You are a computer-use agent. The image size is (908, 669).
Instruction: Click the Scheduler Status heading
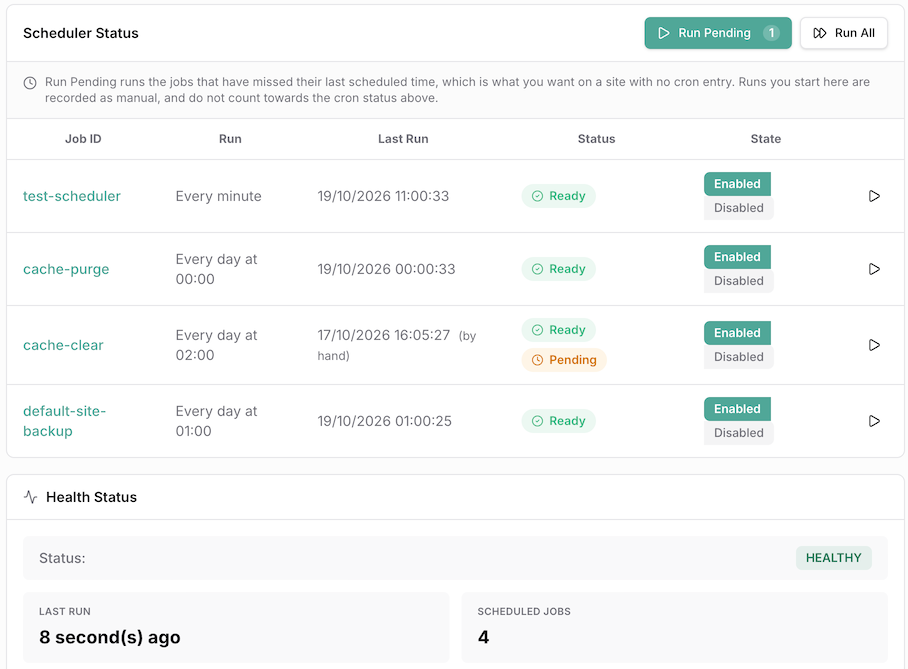coord(80,33)
